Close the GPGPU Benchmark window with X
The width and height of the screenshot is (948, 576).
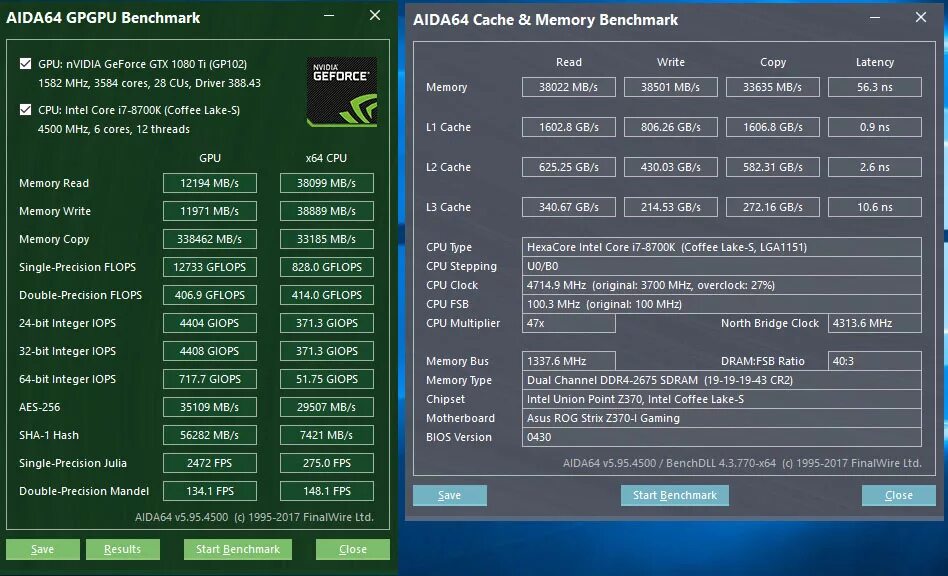click(x=375, y=16)
